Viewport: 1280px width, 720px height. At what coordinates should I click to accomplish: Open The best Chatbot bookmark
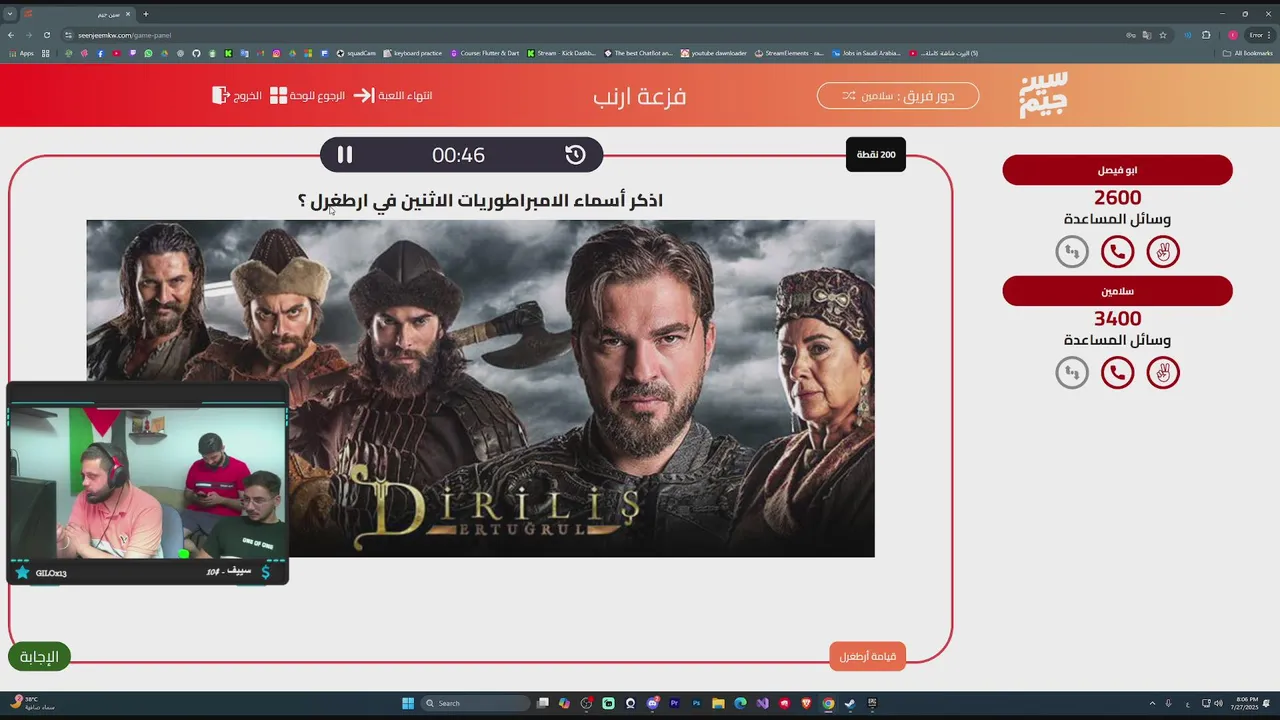[x=638, y=53]
